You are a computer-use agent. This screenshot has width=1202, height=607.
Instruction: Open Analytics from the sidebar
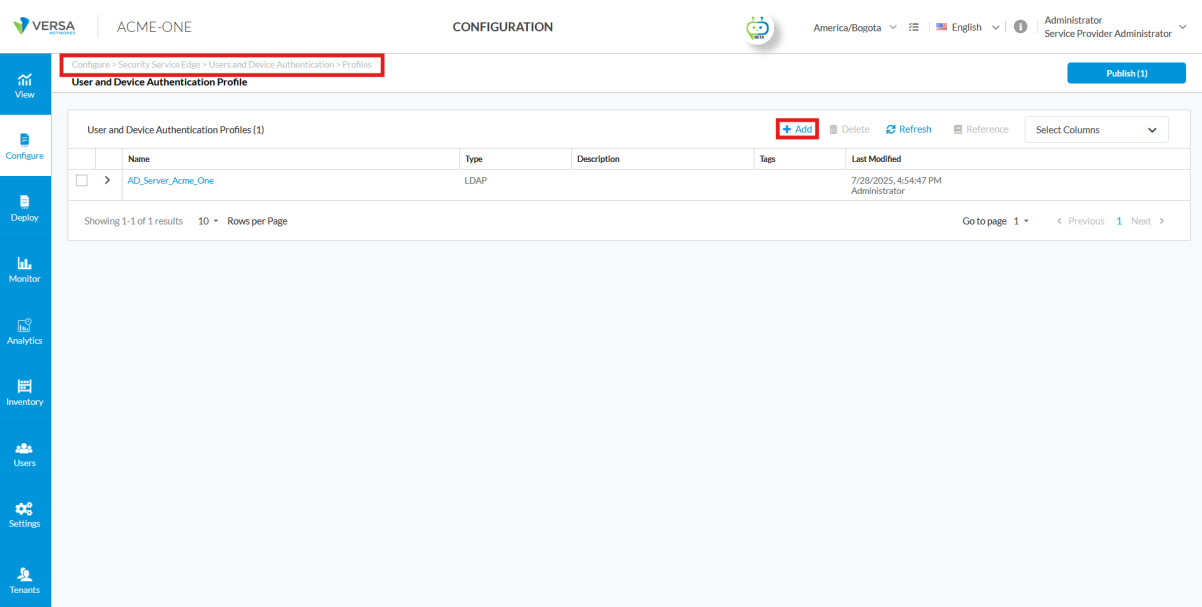(x=25, y=331)
